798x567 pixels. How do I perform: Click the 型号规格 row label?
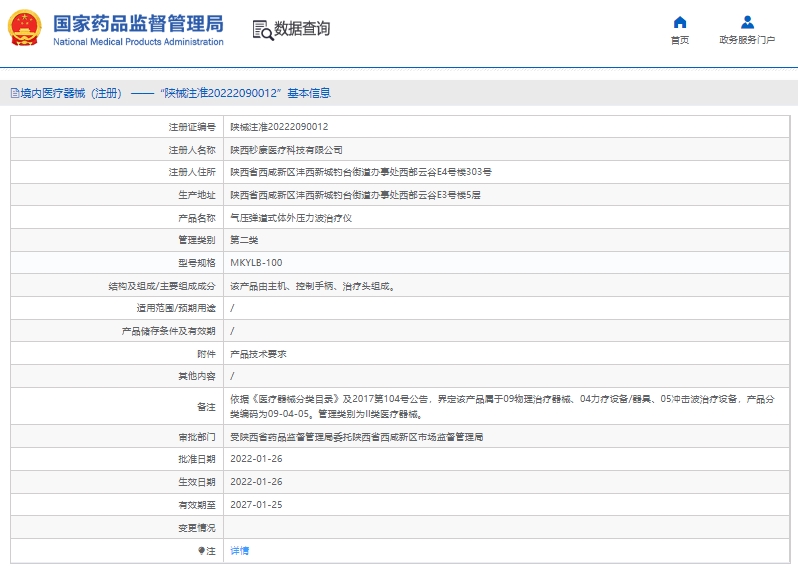pos(197,263)
